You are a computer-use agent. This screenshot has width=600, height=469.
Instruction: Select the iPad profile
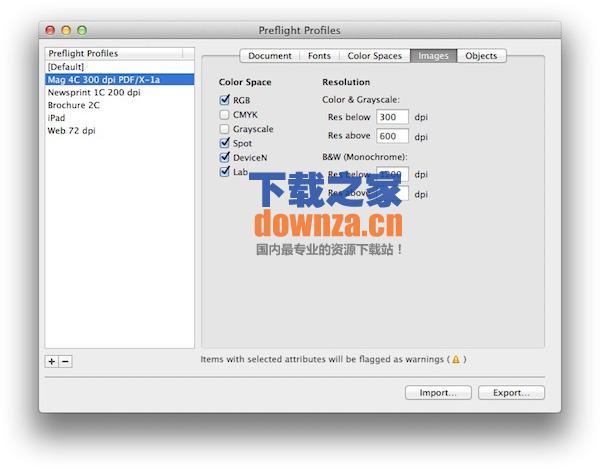tap(119, 118)
